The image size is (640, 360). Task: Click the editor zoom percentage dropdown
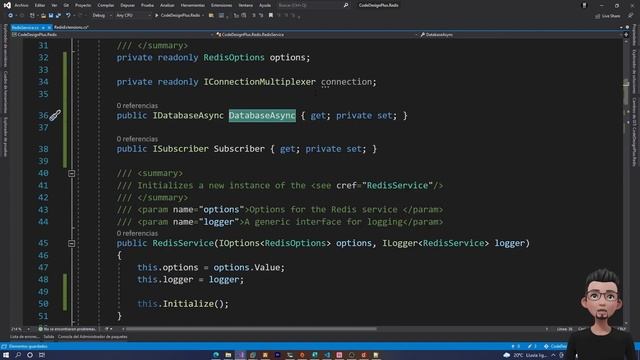20,329
